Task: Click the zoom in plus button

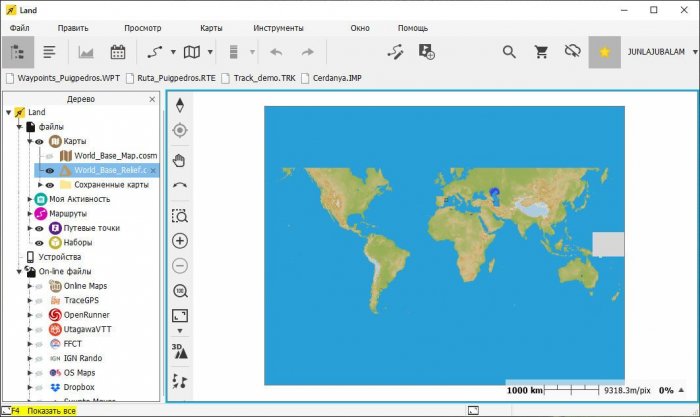Action: 180,241
